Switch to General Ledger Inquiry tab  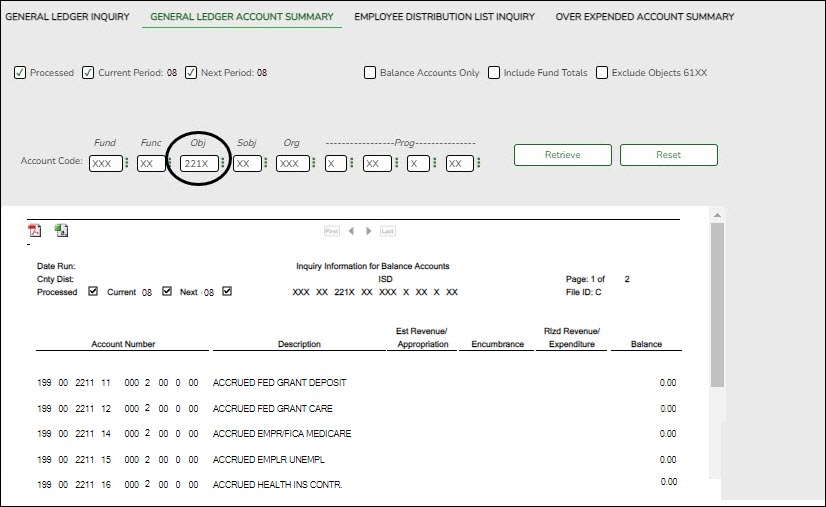tap(68, 17)
